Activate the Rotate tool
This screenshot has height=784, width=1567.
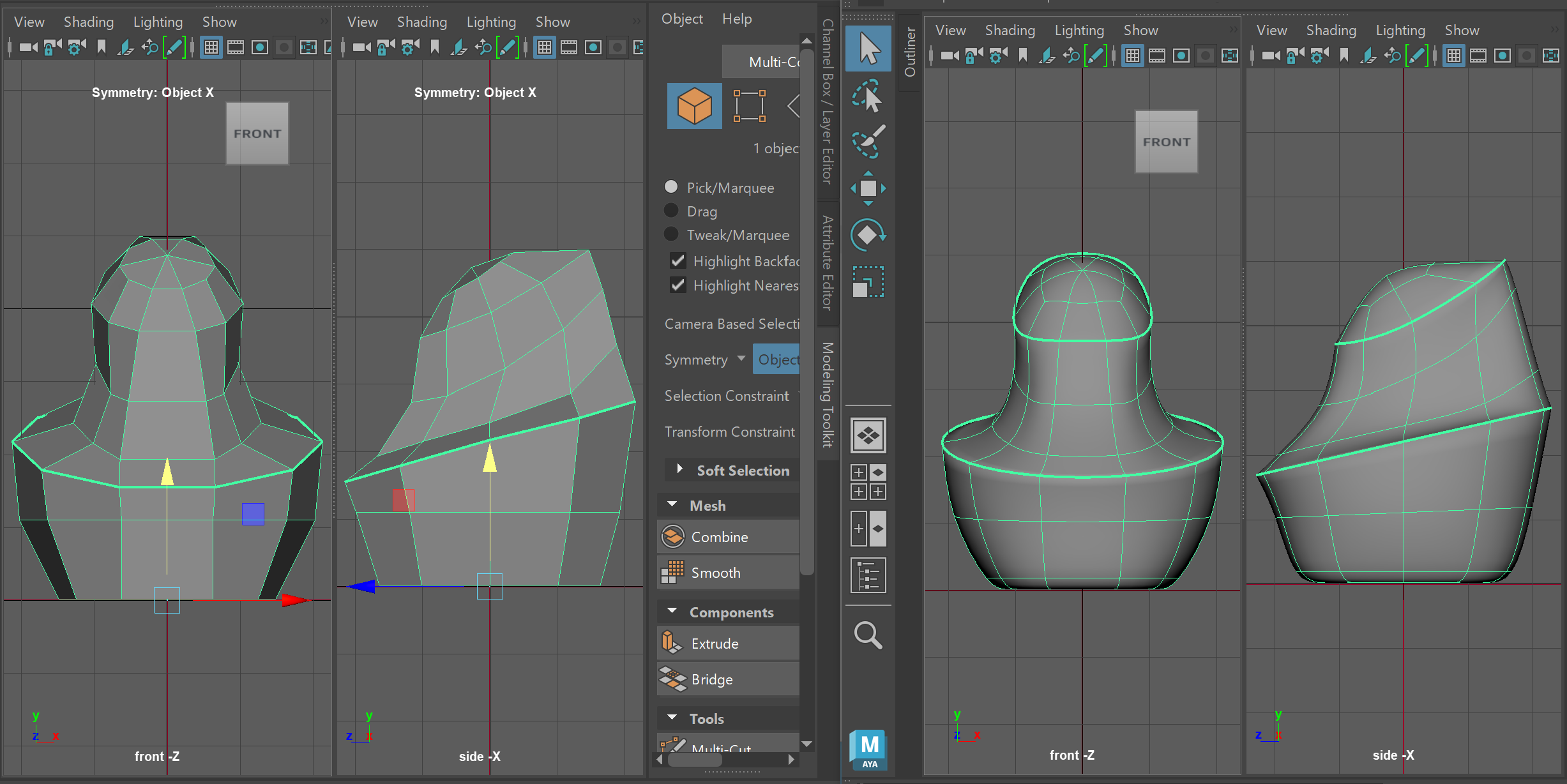pos(868,235)
